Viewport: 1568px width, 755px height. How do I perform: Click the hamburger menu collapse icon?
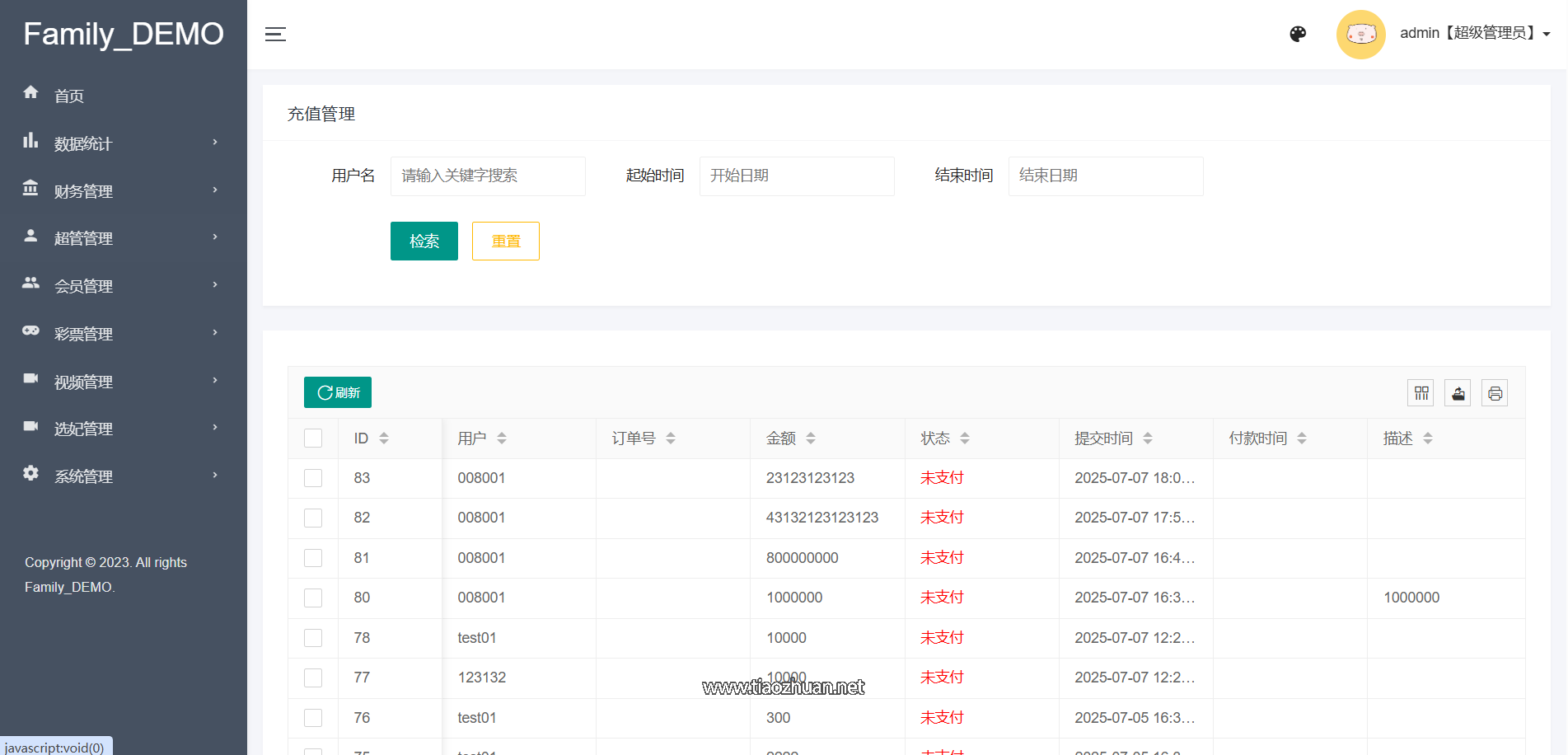(x=275, y=34)
